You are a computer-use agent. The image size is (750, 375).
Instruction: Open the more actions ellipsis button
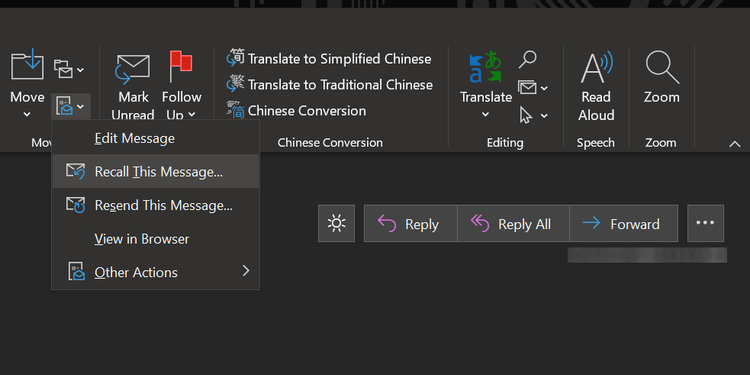pyautogui.click(x=706, y=223)
